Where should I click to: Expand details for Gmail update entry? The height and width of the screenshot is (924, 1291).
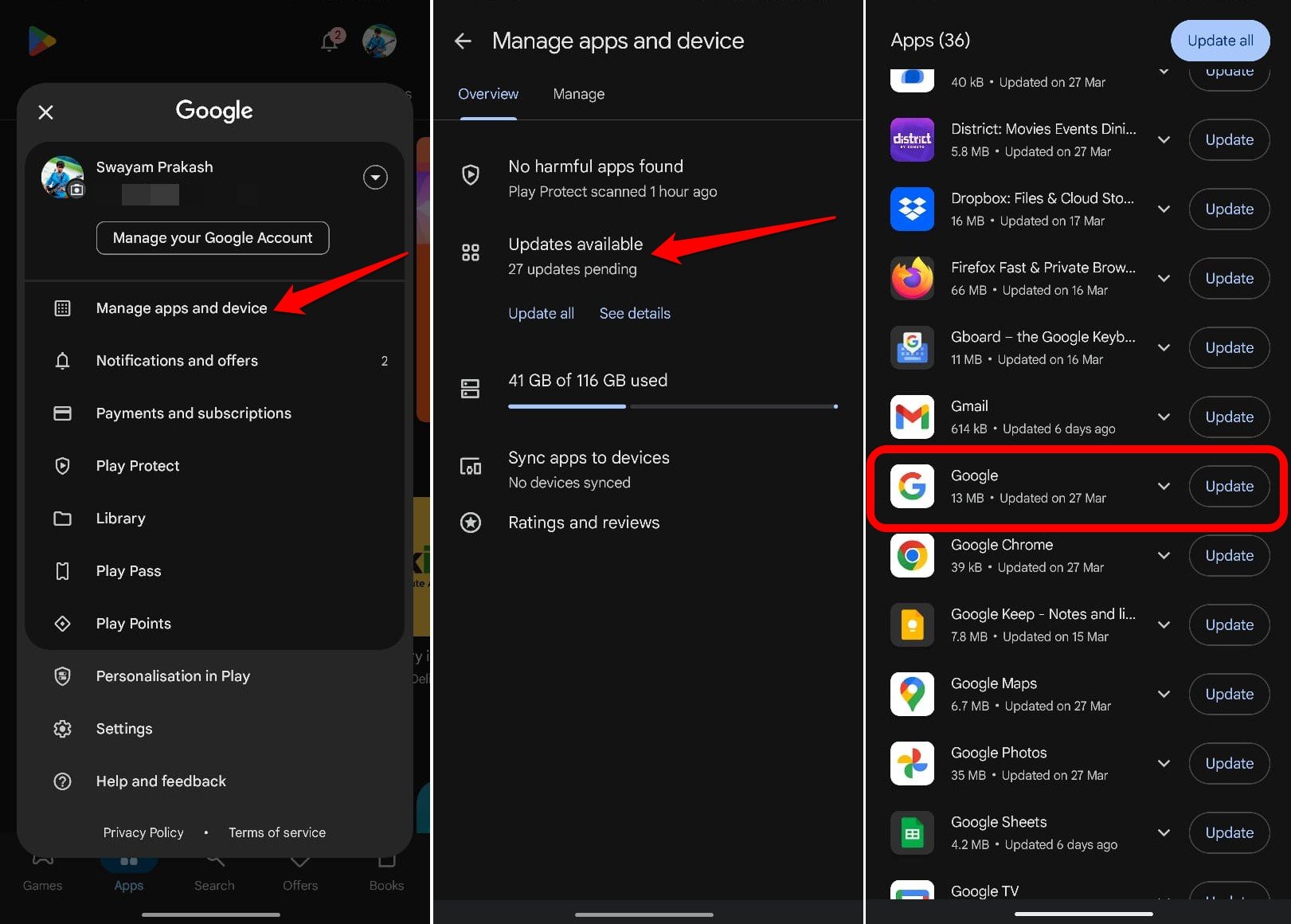coord(1163,417)
